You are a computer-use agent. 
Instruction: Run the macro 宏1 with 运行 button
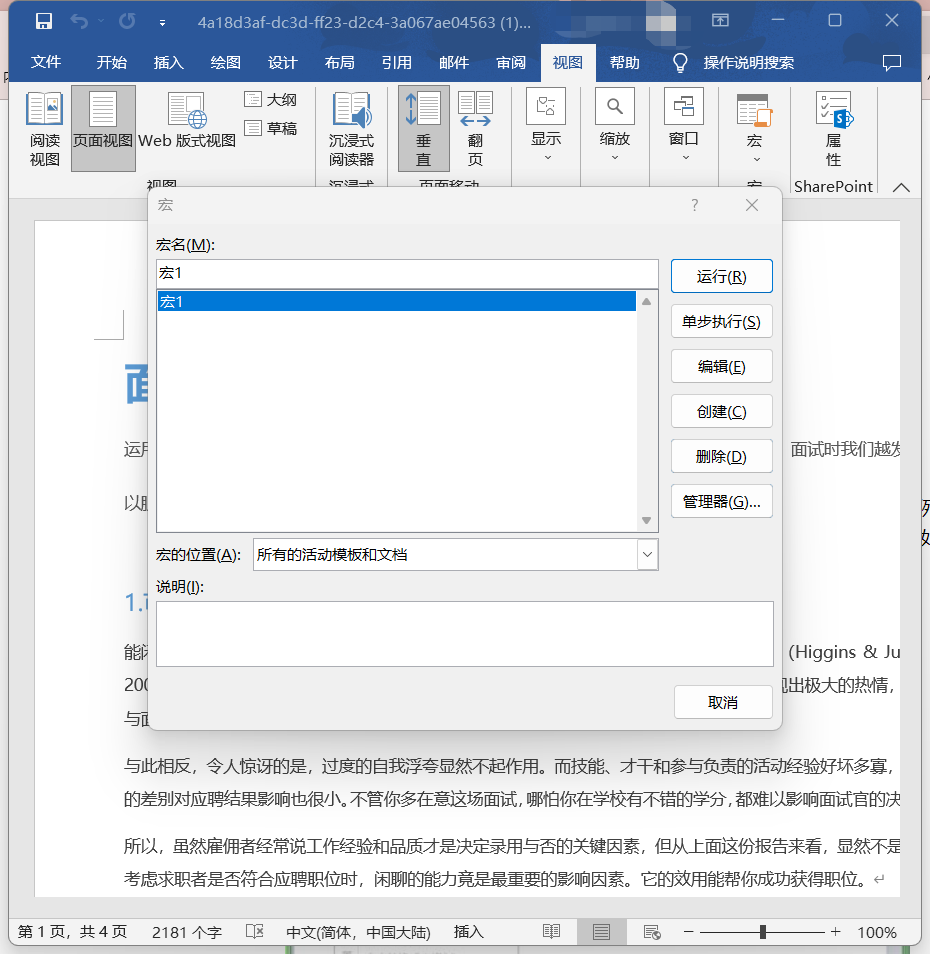coord(722,276)
